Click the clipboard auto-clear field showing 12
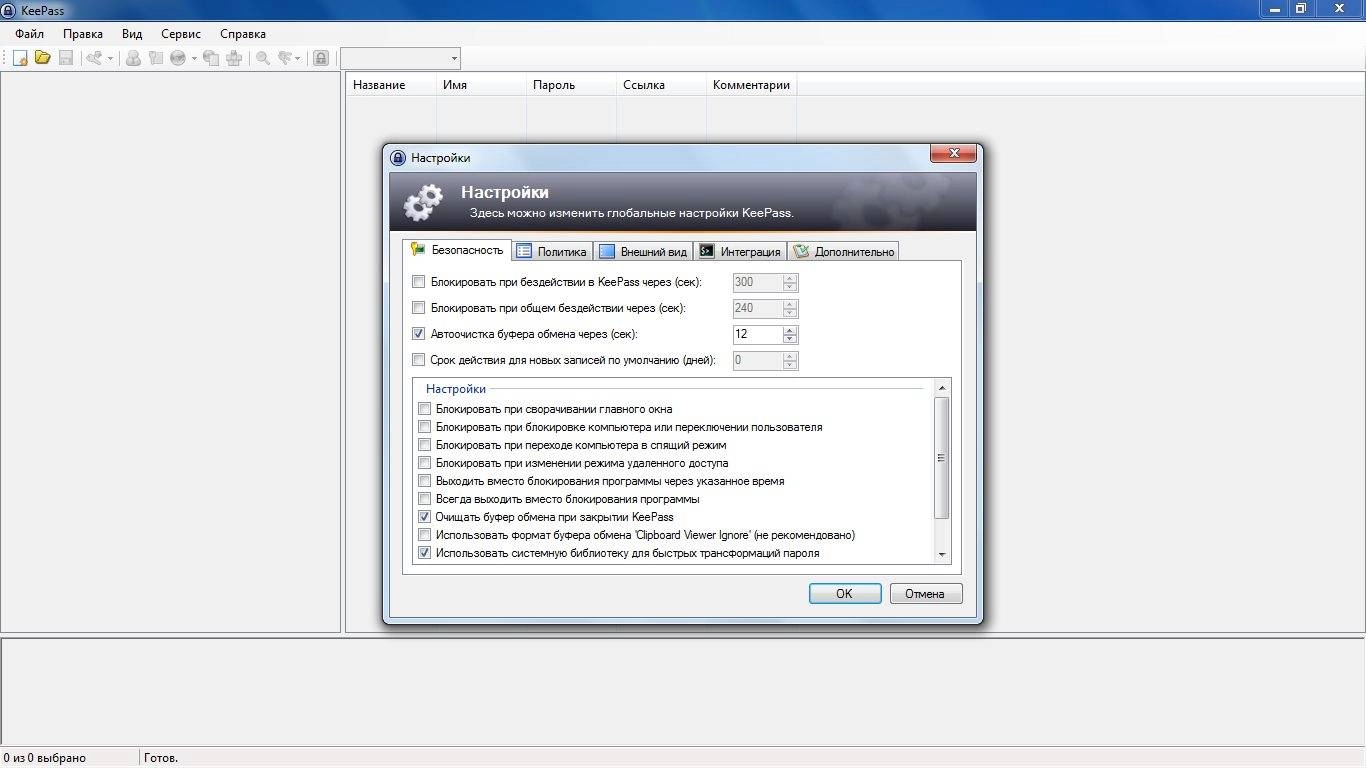The image size is (1366, 768). (x=758, y=334)
